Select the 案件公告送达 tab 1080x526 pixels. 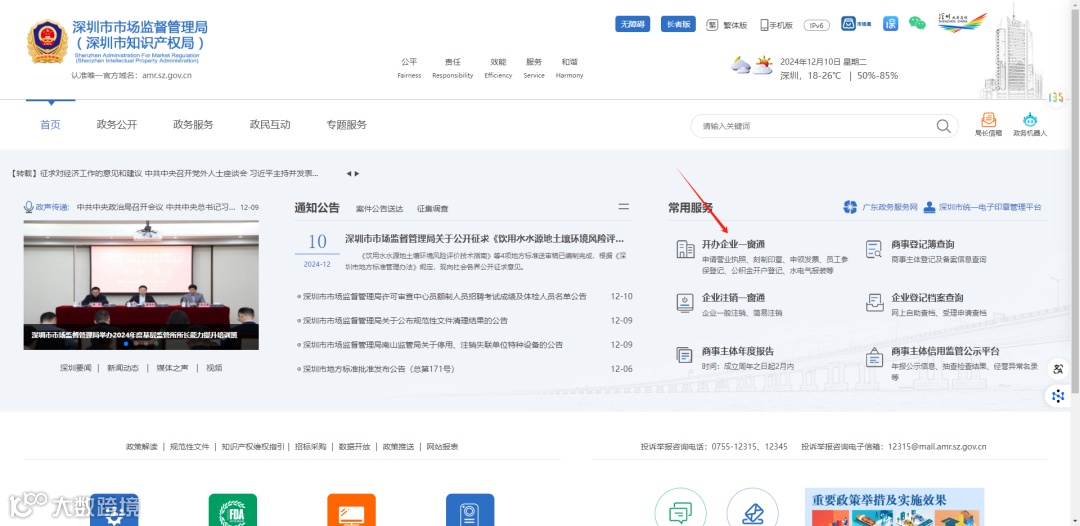[380, 209]
